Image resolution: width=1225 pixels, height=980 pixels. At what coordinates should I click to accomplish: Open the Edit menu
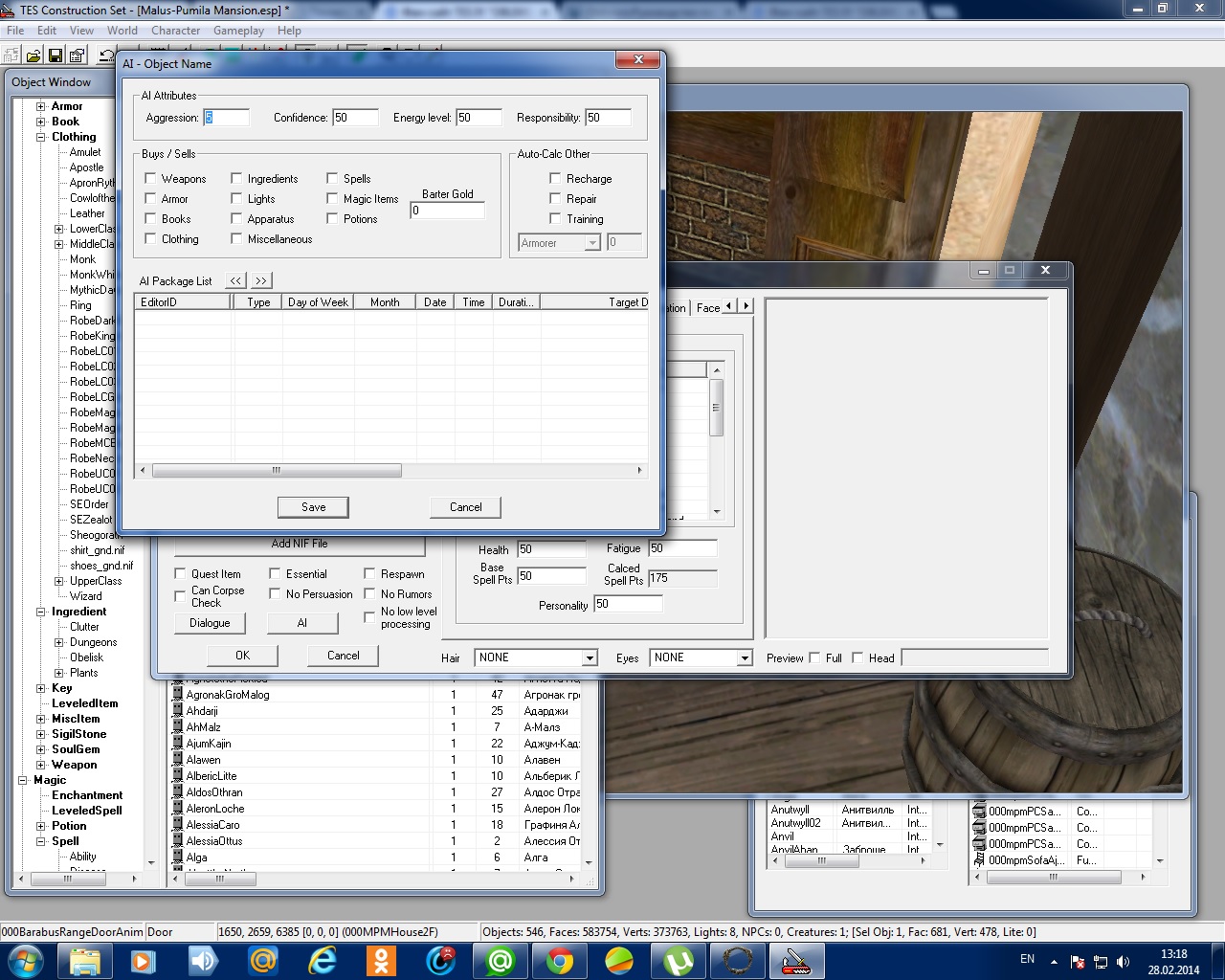click(x=47, y=31)
